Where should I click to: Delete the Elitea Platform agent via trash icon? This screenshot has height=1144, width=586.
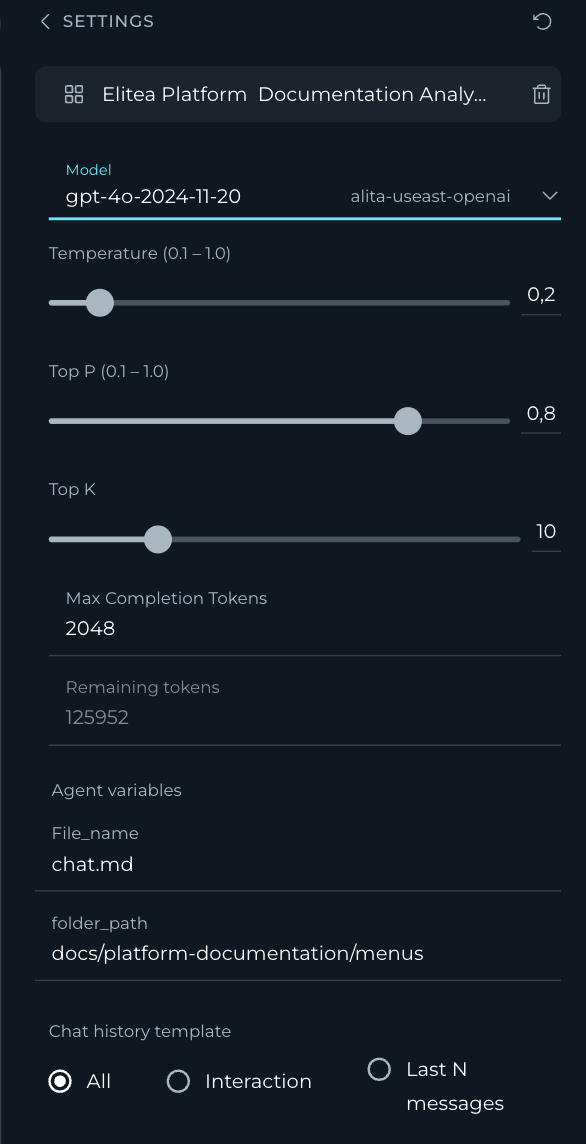point(541,95)
